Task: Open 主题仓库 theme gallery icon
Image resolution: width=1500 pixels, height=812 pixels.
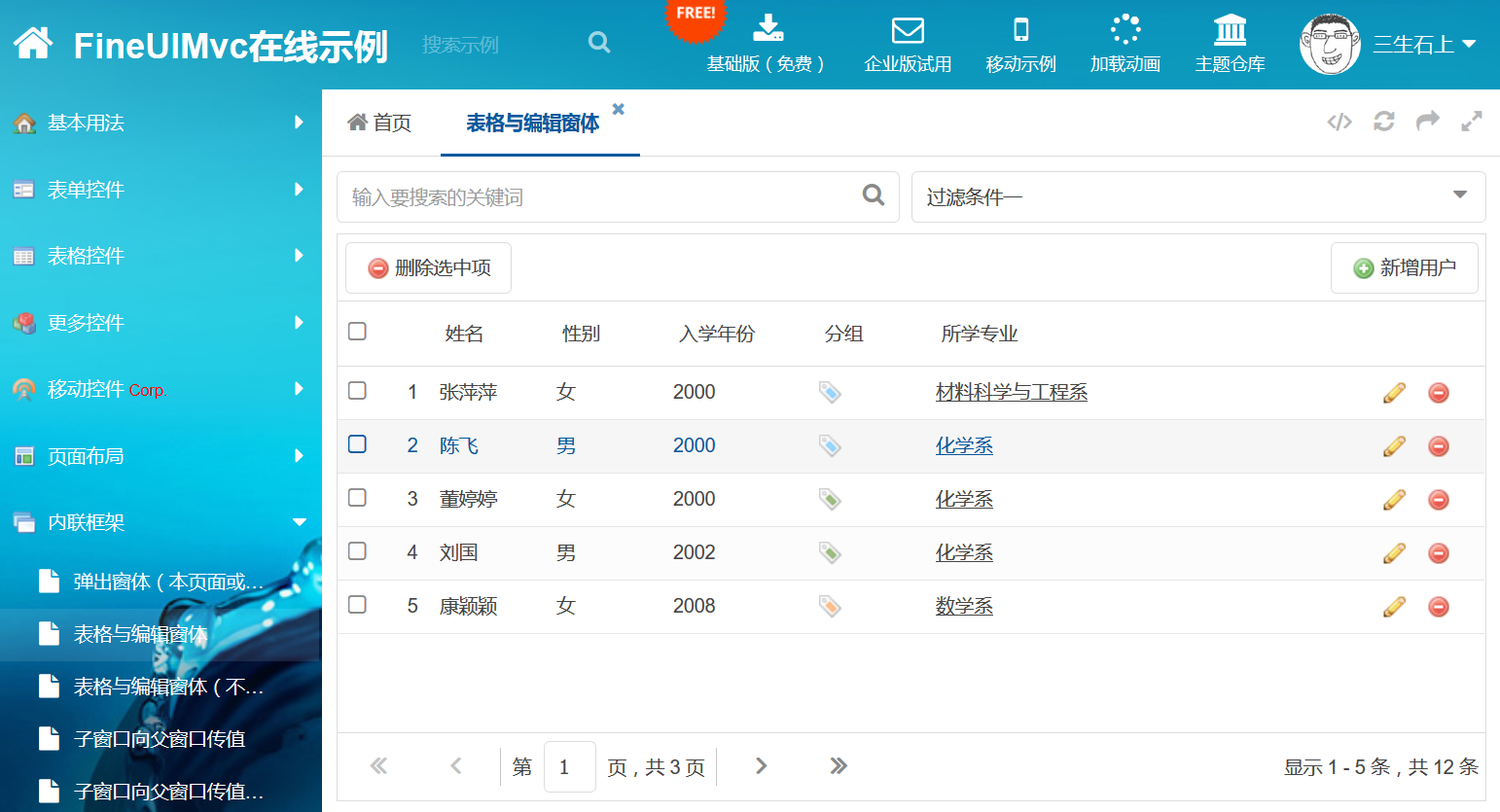Action: 1230,31
